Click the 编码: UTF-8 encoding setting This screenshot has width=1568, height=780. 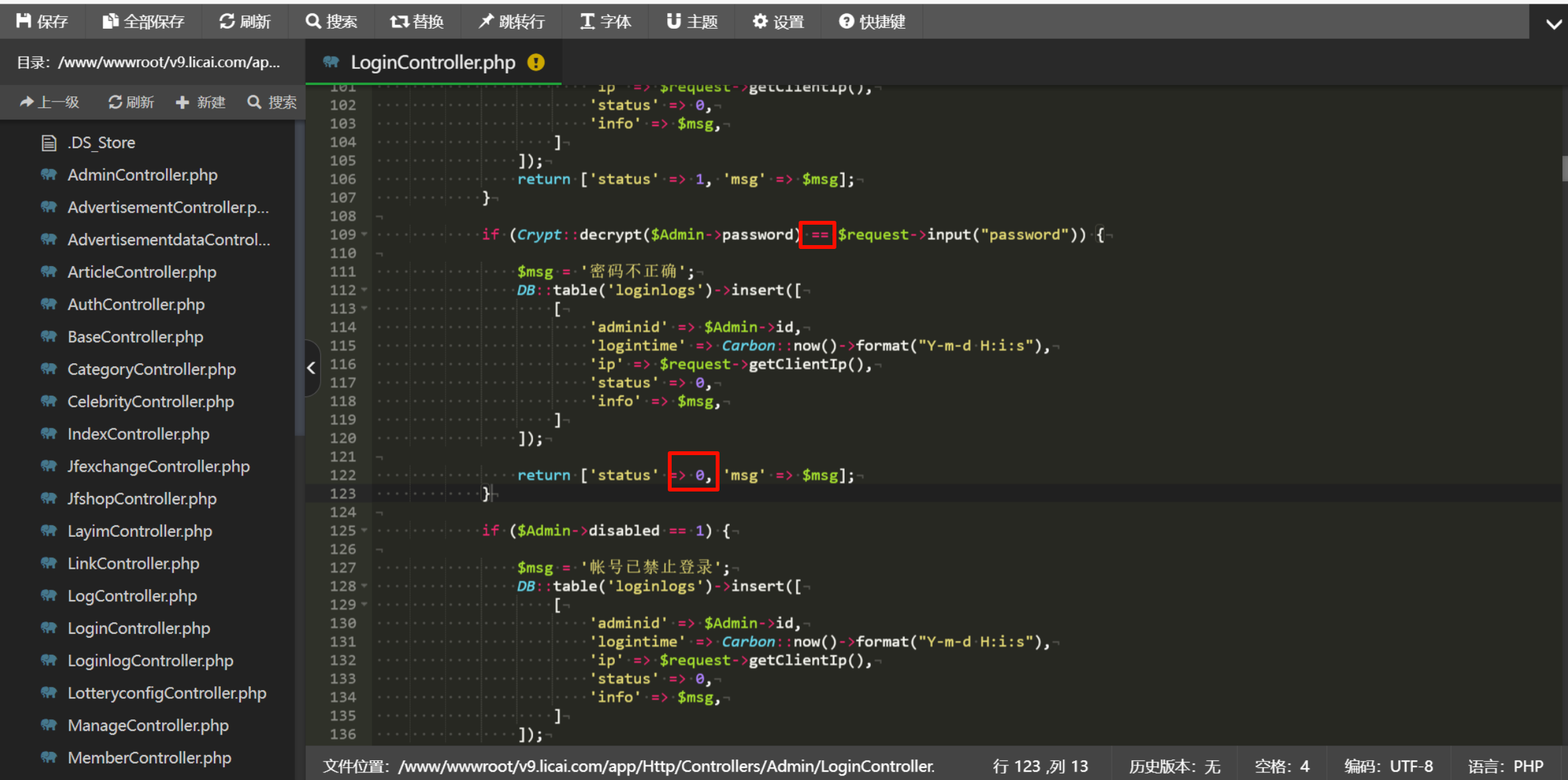point(1389,766)
